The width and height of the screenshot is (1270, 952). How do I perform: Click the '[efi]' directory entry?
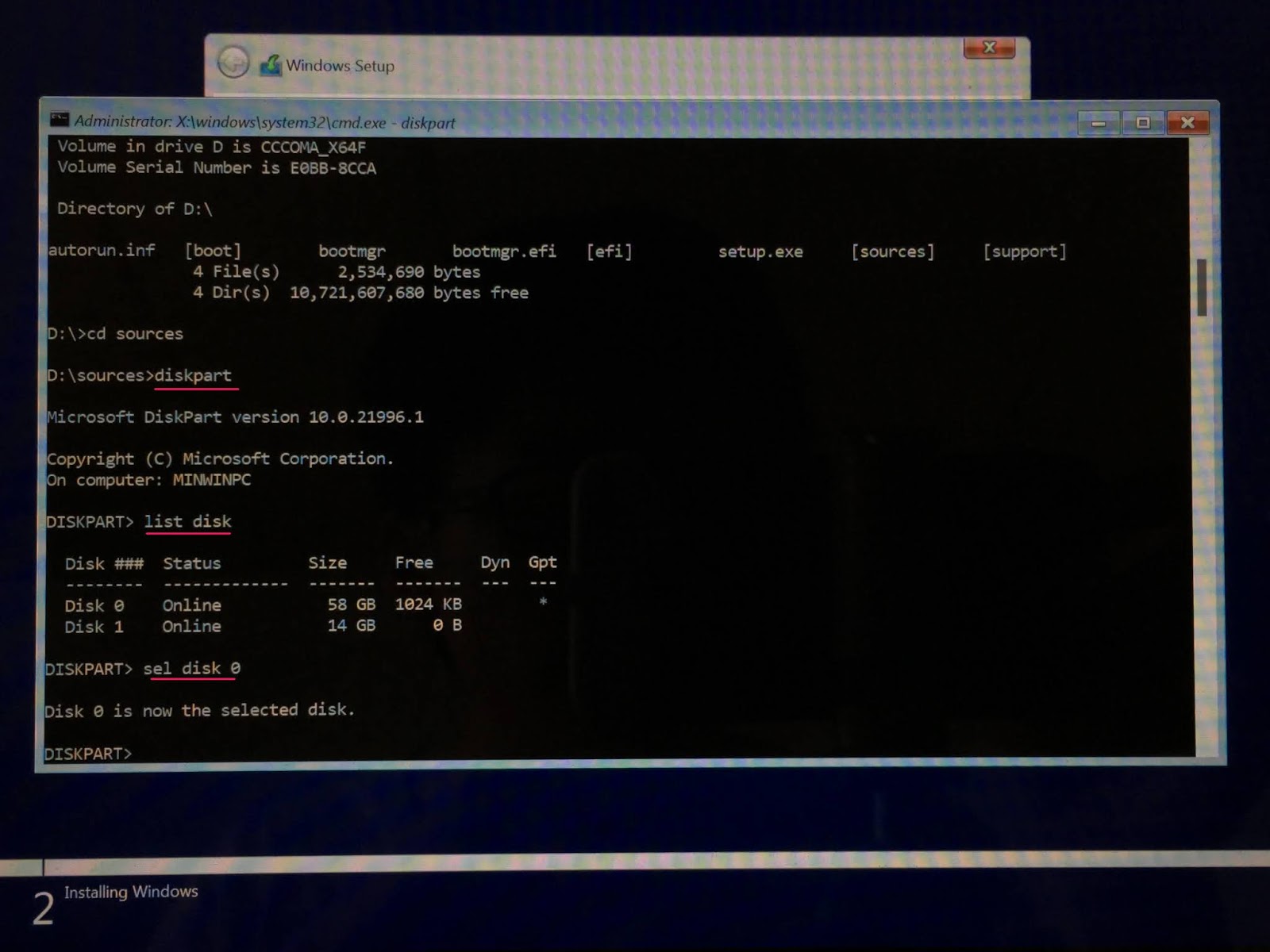point(609,251)
